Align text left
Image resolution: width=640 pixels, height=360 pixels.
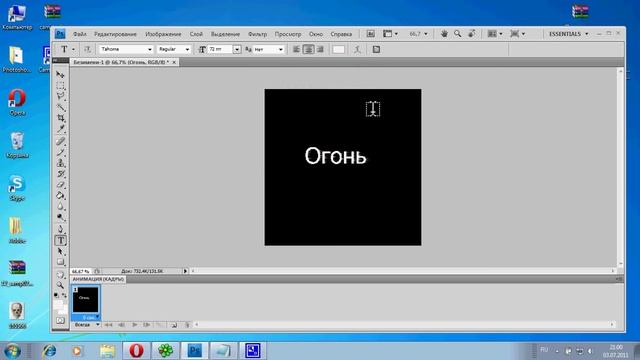(x=296, y=49)
